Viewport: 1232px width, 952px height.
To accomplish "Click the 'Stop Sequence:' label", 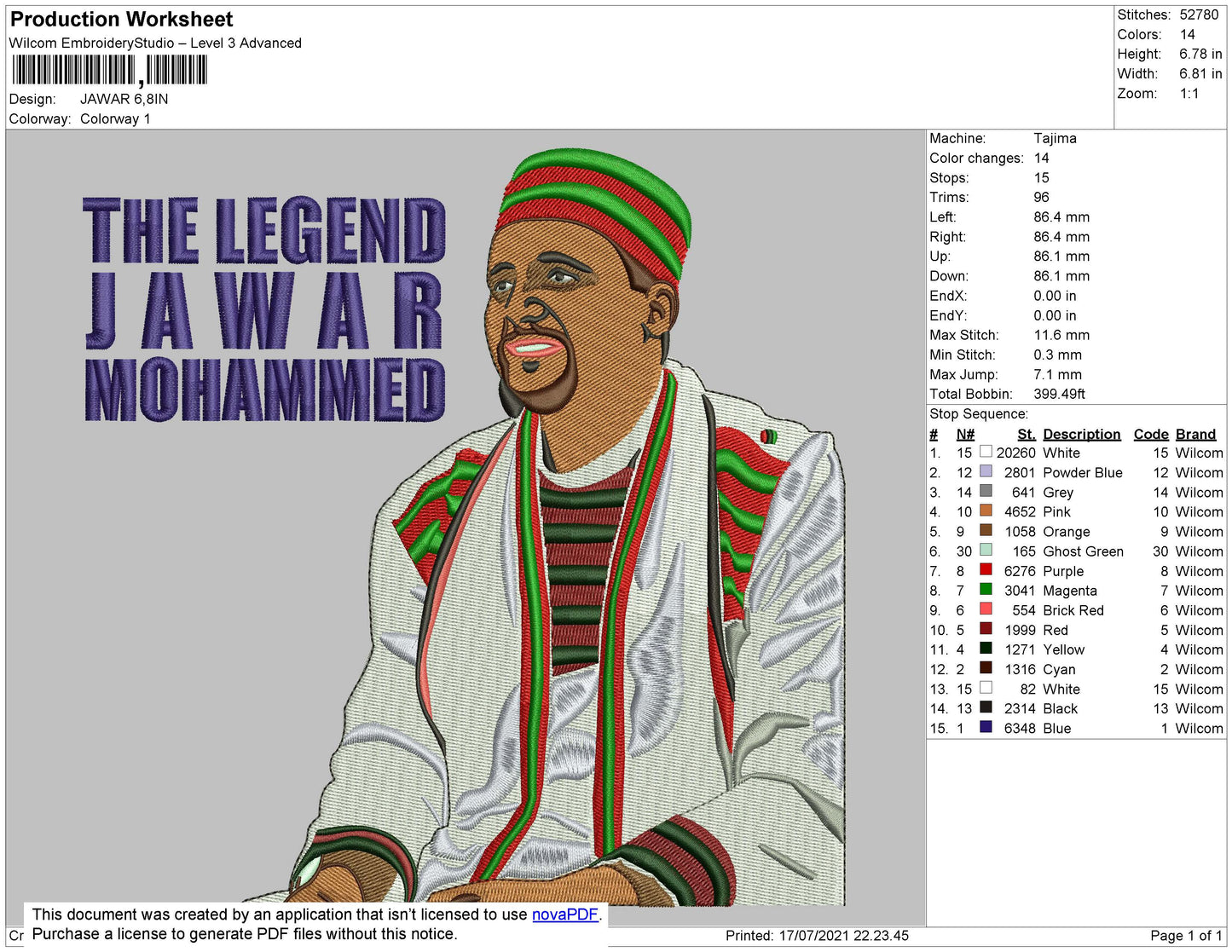I will click(x=979, y=413).
